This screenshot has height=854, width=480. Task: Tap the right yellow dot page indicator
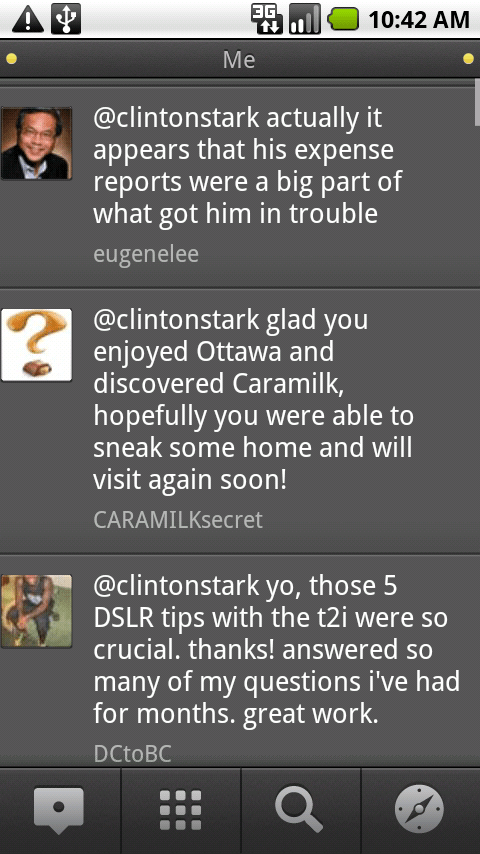pos(468,59)
